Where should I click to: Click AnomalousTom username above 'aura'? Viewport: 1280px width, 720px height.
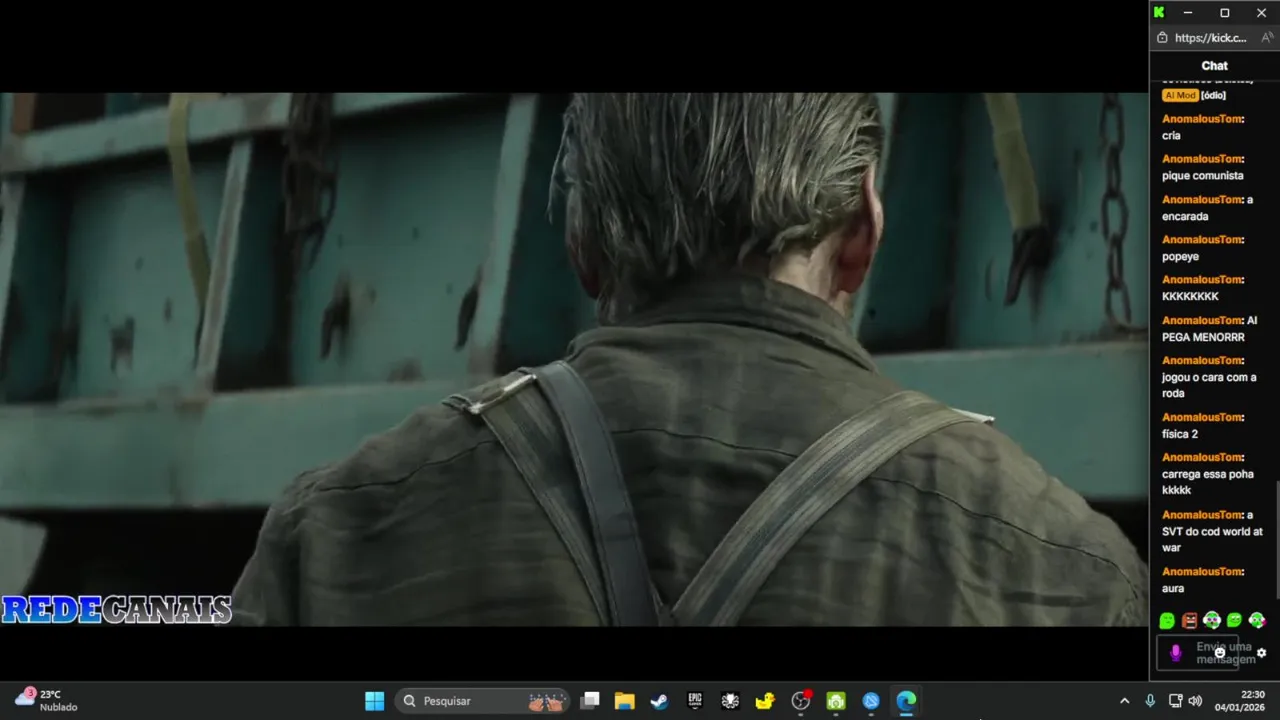[x=1203, y=572]
